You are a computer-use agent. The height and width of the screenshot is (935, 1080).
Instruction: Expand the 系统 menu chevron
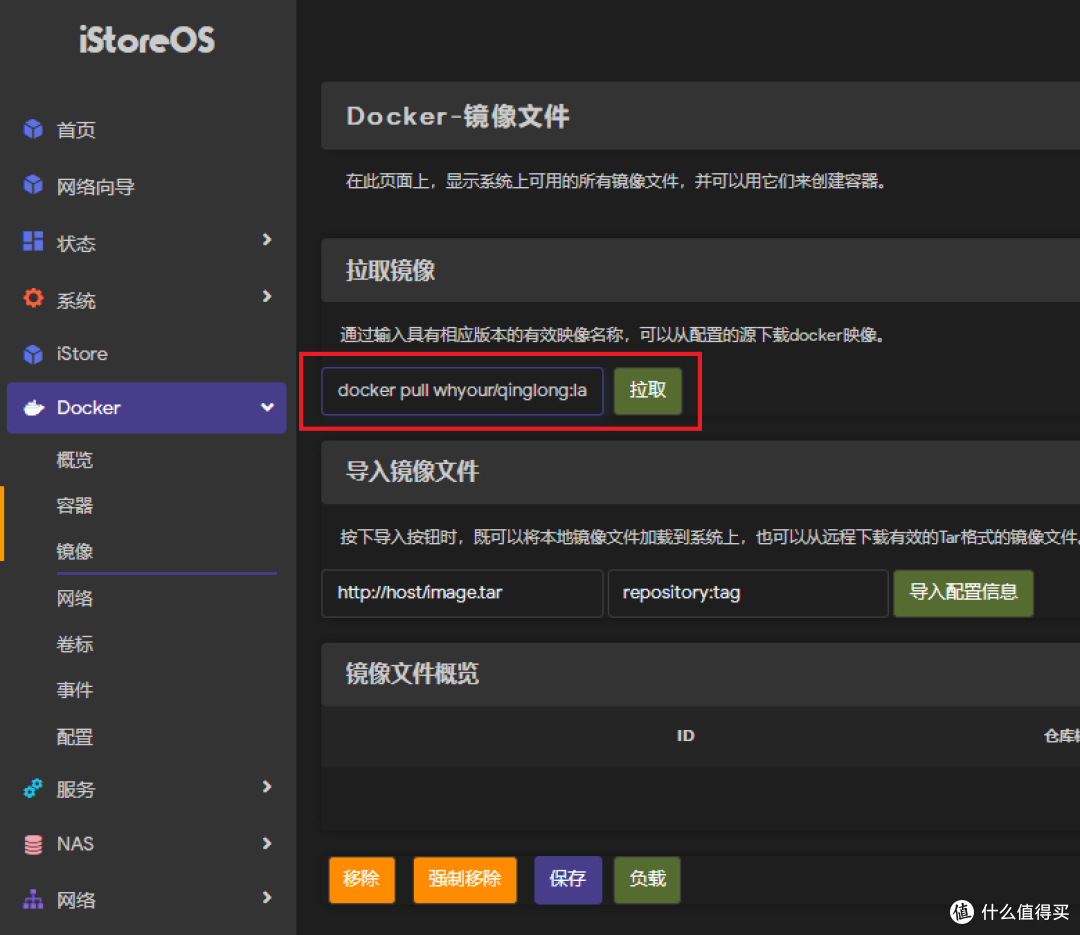pos(267,296)
